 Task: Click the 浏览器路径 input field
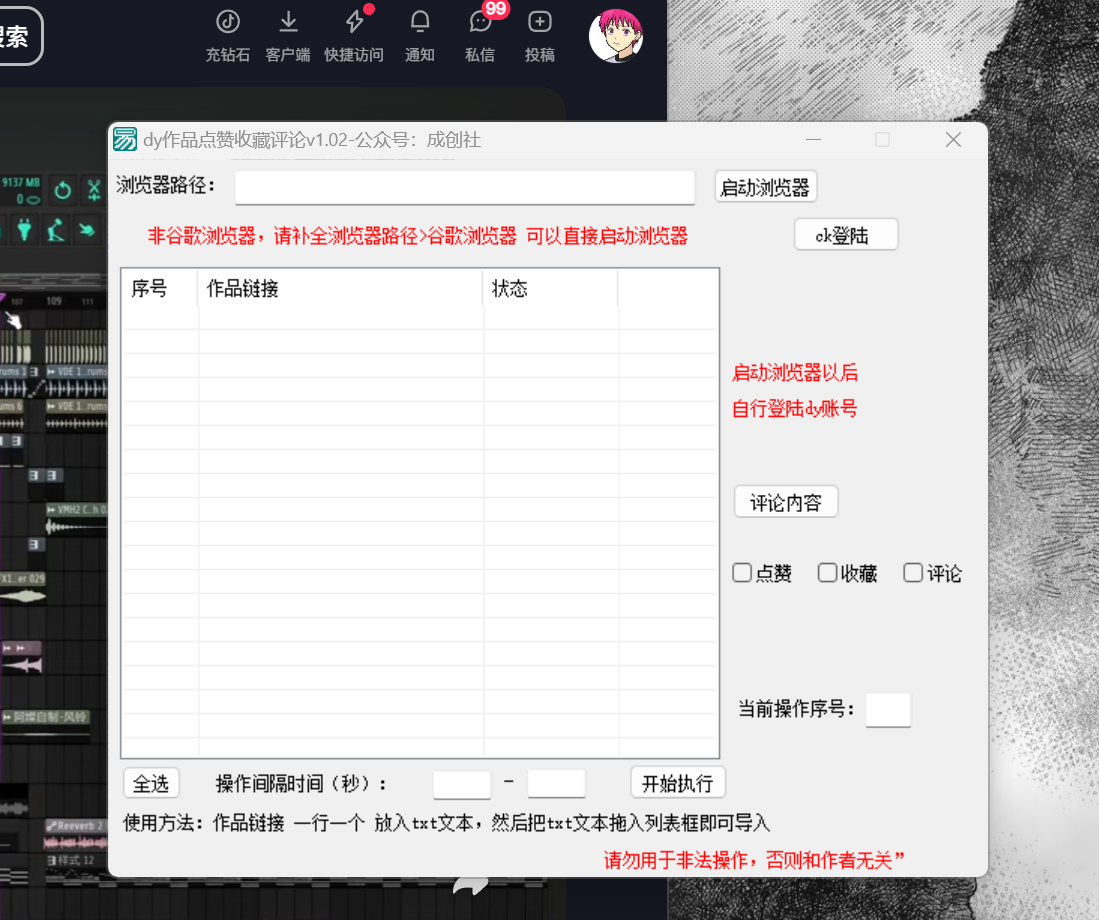(x=465, y=187)
